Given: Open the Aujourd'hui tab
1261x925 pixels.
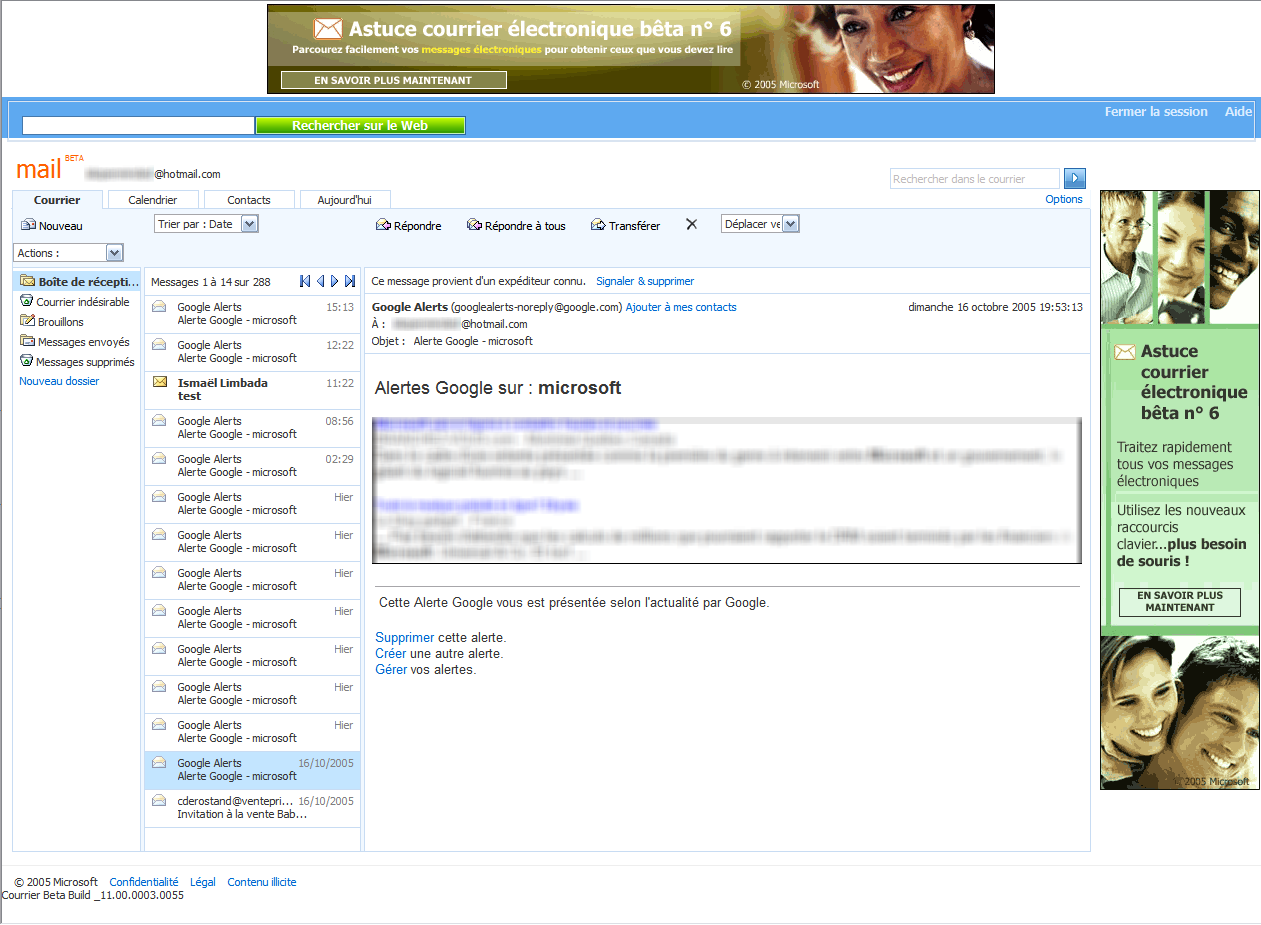Looking at the screenshot, I should pyautogui.click(x=345, y=200).
